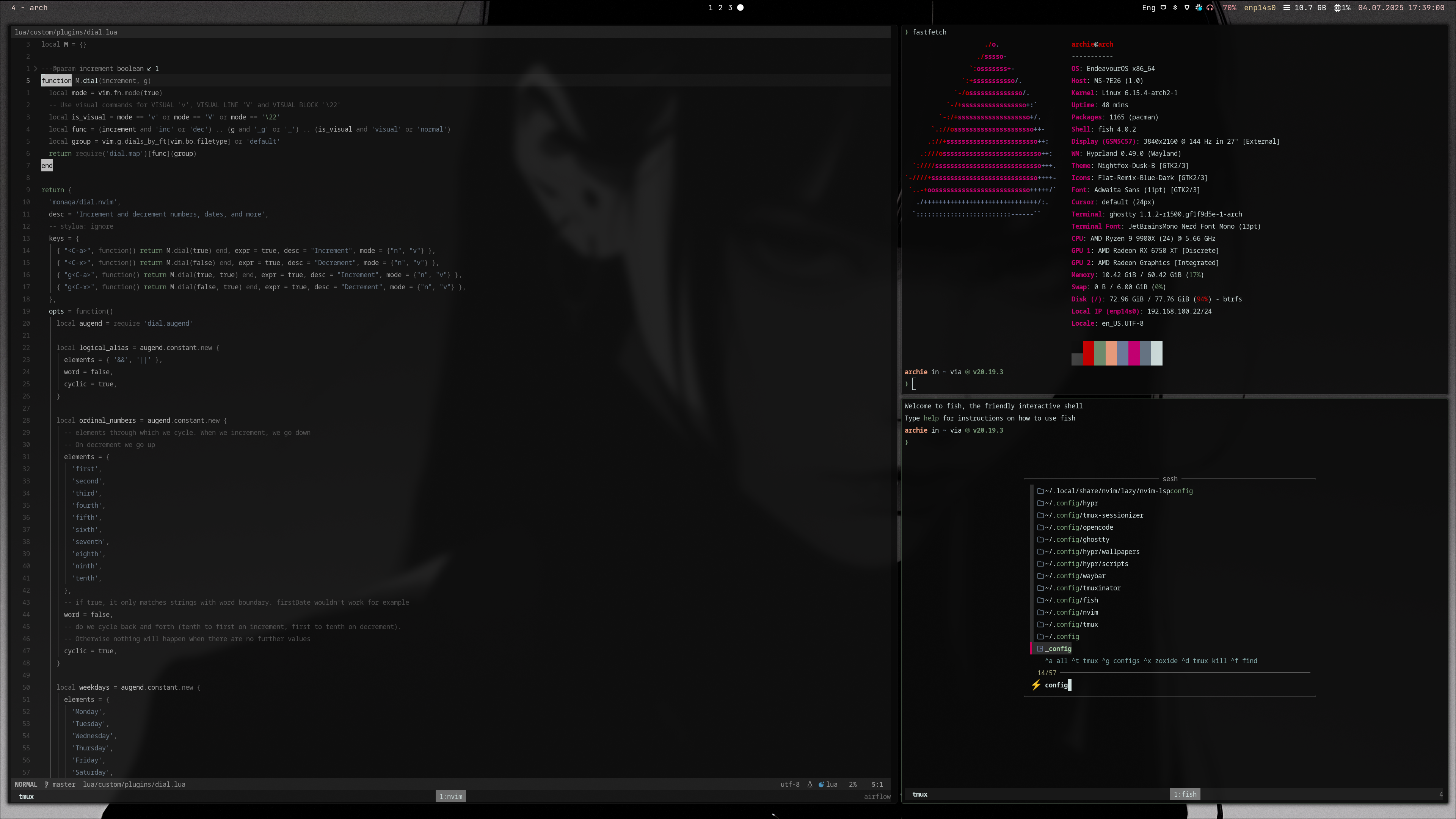Screen dimensions: 1456x819
Task: Click the pink headphones audio icon
Action: [x=1210, y=7]
